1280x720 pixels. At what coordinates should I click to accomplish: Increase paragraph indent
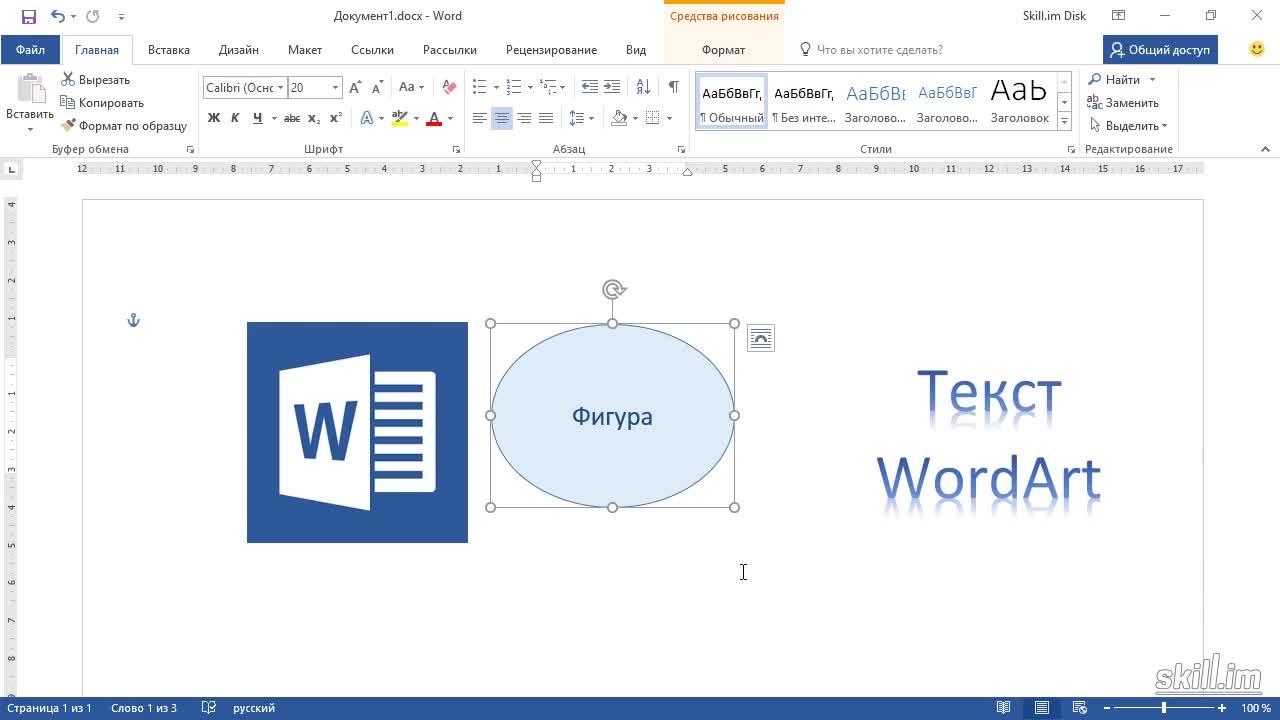[x=612, y=88]
